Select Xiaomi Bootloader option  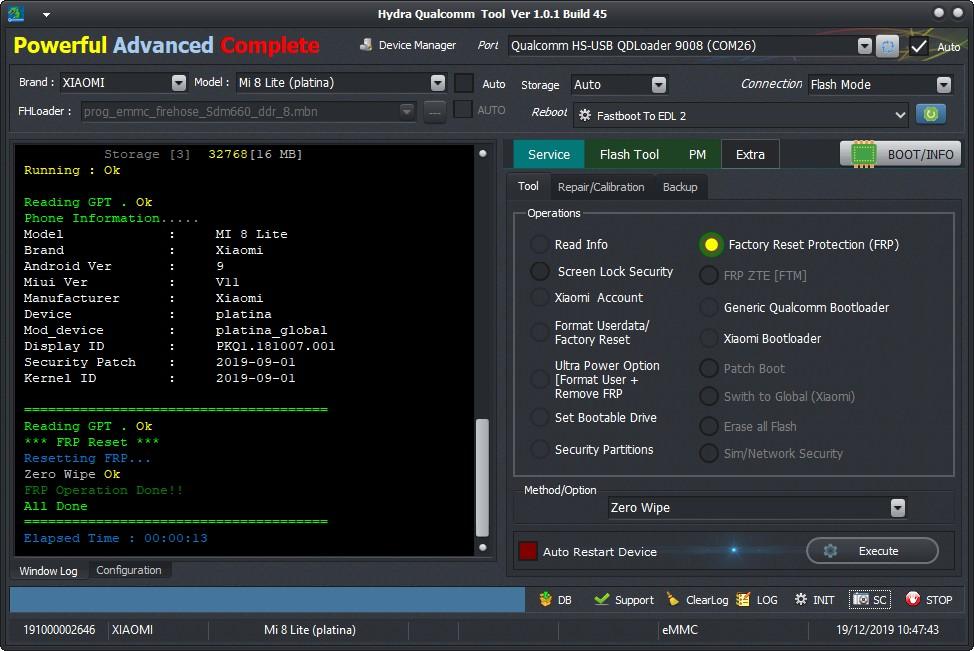click(709, 338)
